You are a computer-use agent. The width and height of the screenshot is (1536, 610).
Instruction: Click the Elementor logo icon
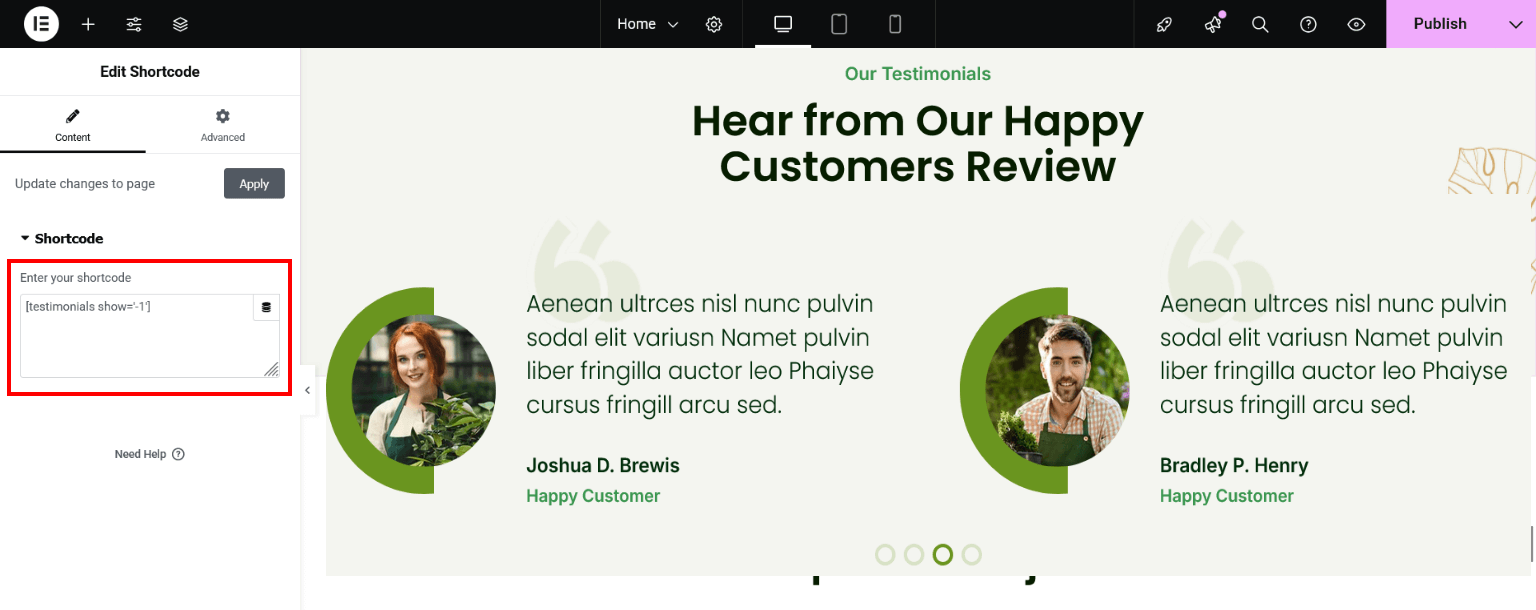click(41, 24)
